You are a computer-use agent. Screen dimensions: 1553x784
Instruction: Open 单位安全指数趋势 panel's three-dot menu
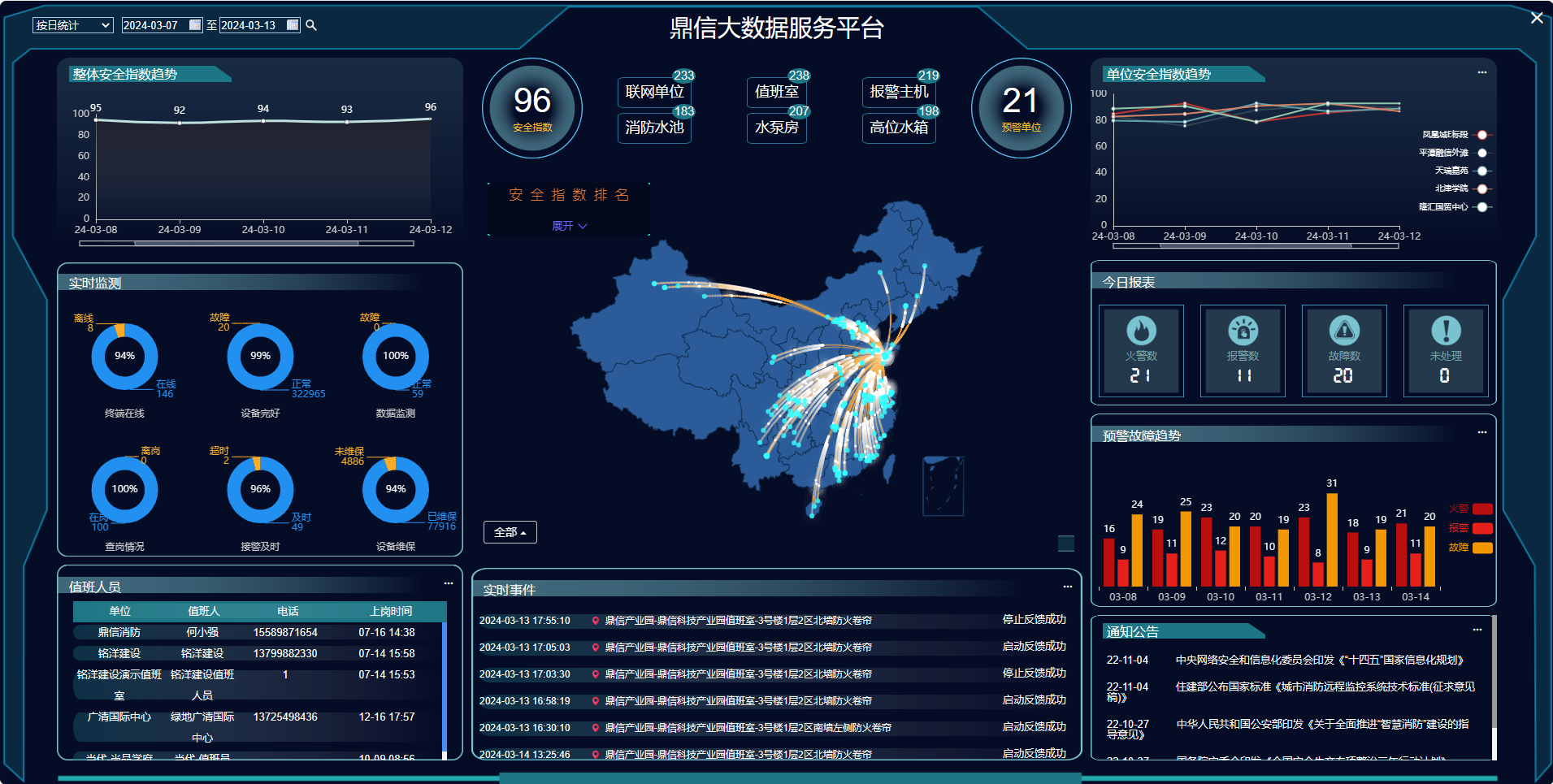tap(1482, 73)
